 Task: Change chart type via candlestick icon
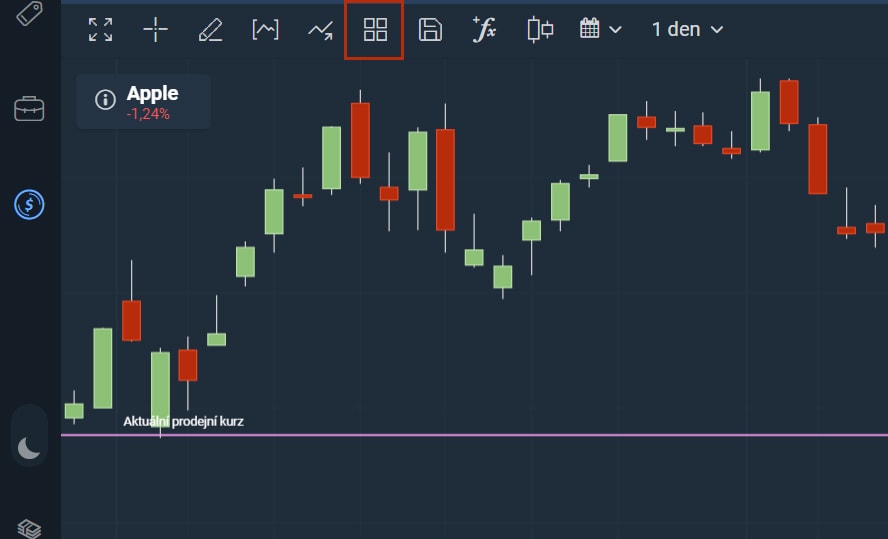540,30
